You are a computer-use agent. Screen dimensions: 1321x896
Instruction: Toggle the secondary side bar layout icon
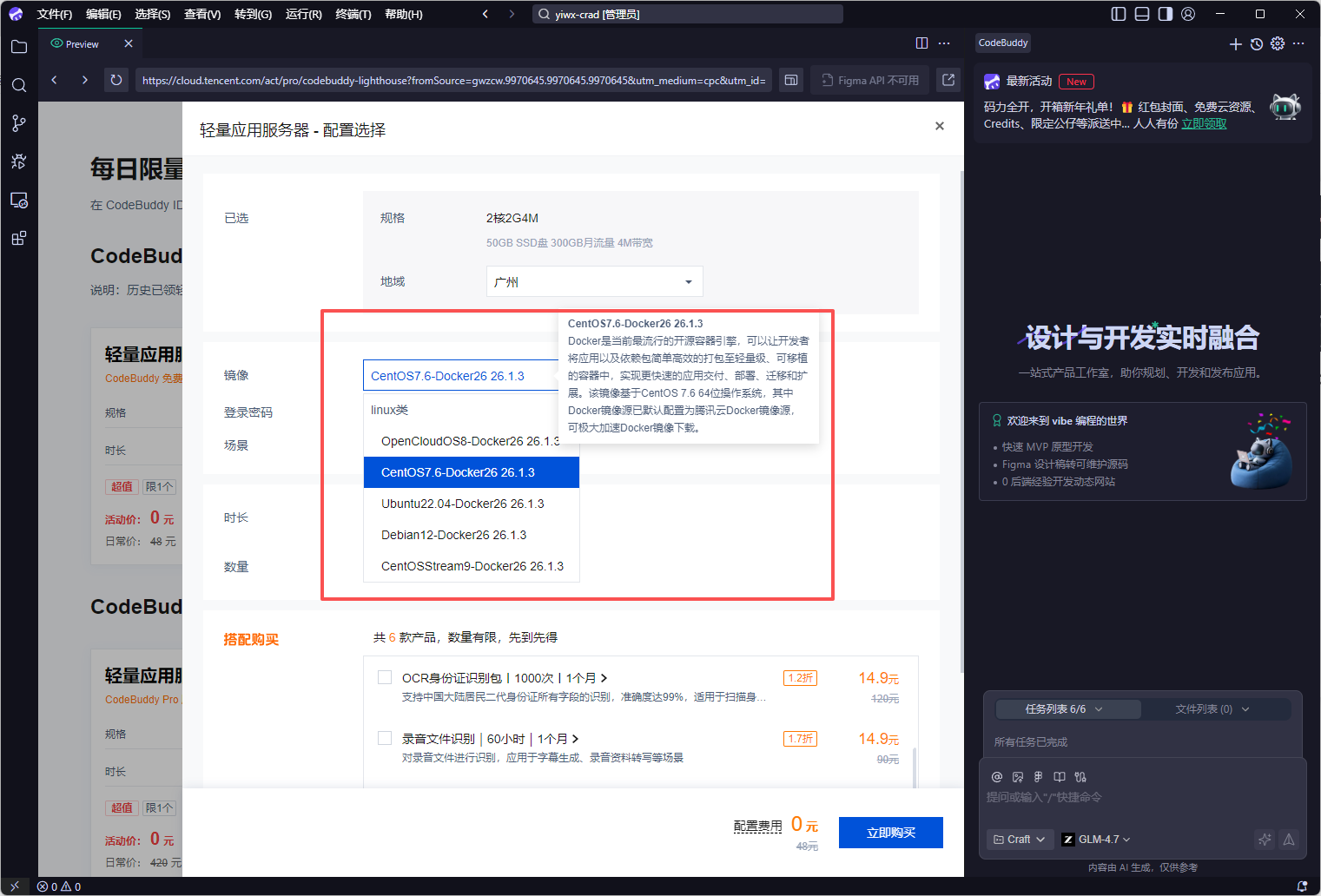pos(1165,14)
